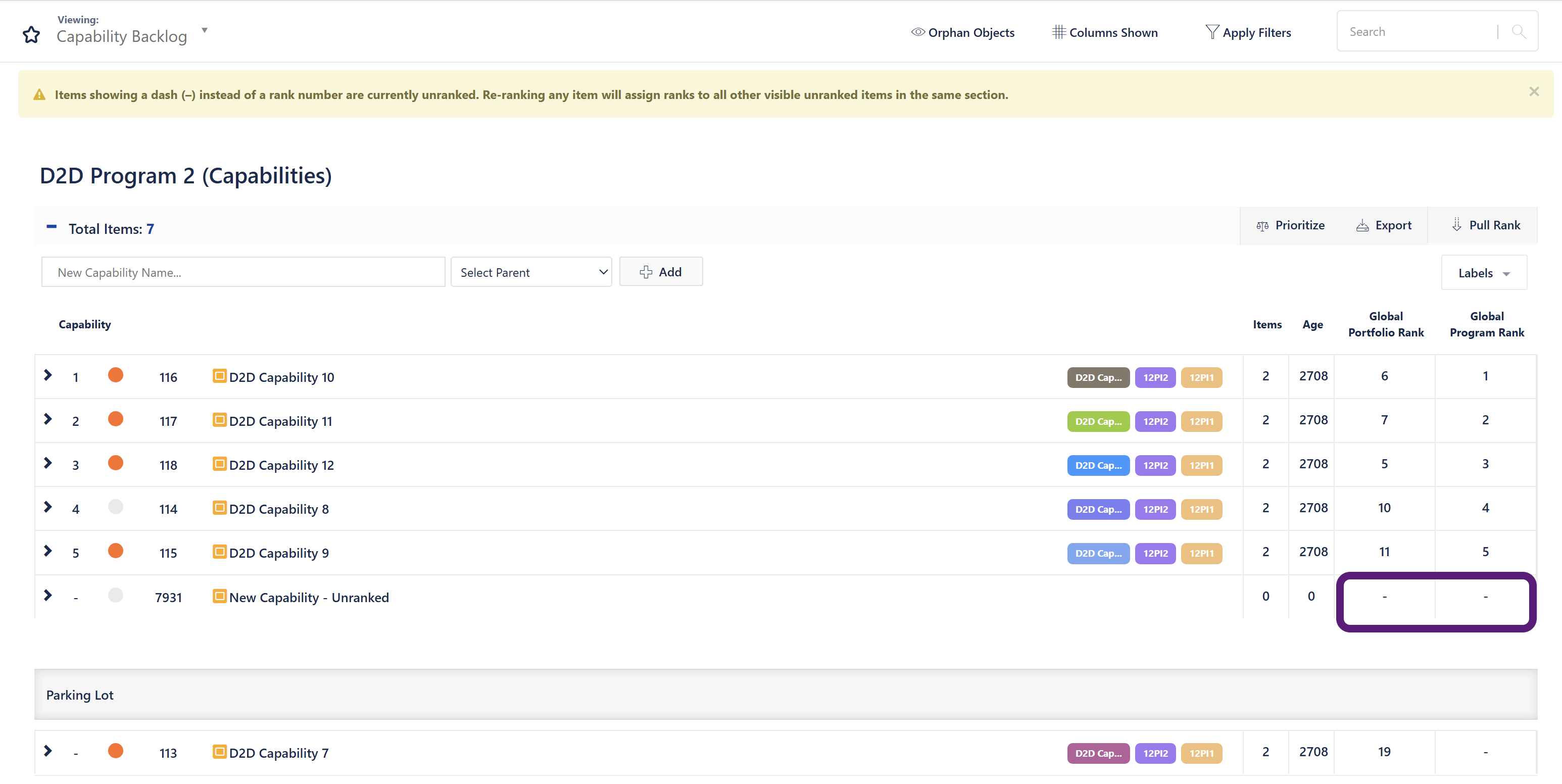This screenshot has height=784, width=1562.
Task: Click orange status dot for D2D Capability 9
Action: pyautogui.click(x=116, y=551)
